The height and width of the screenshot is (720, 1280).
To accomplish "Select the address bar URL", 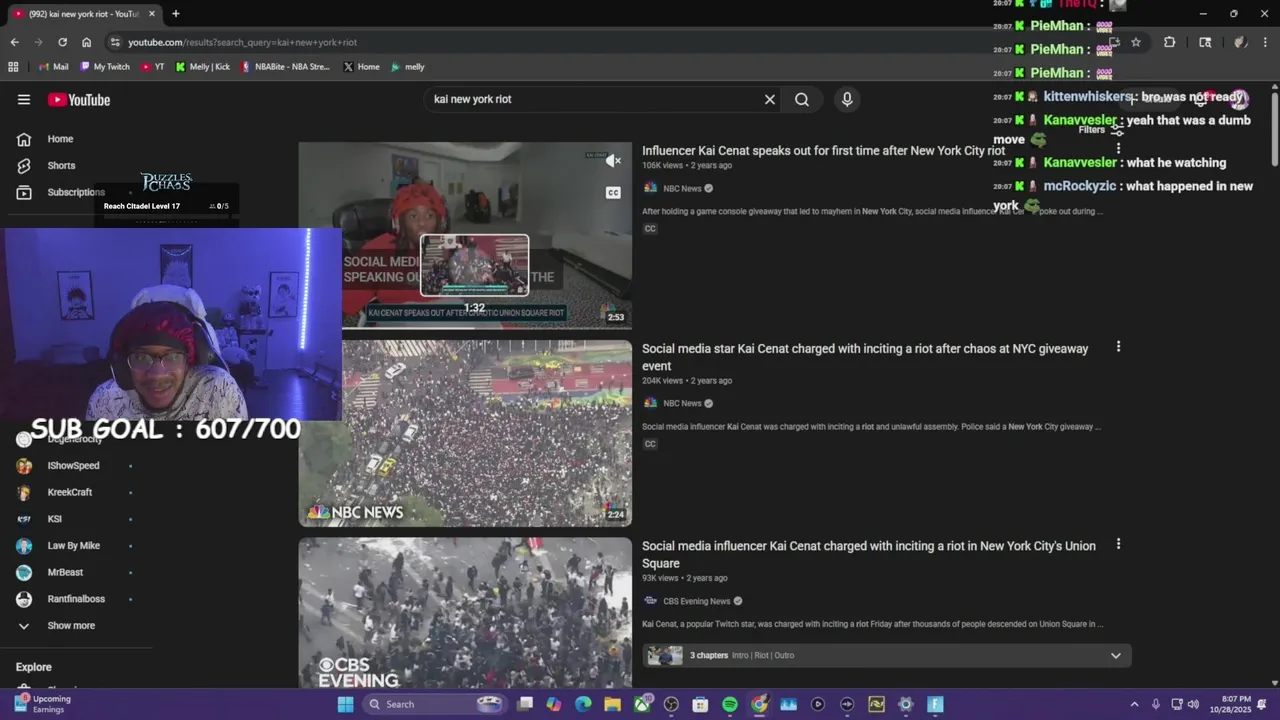I will coord(242,42).
